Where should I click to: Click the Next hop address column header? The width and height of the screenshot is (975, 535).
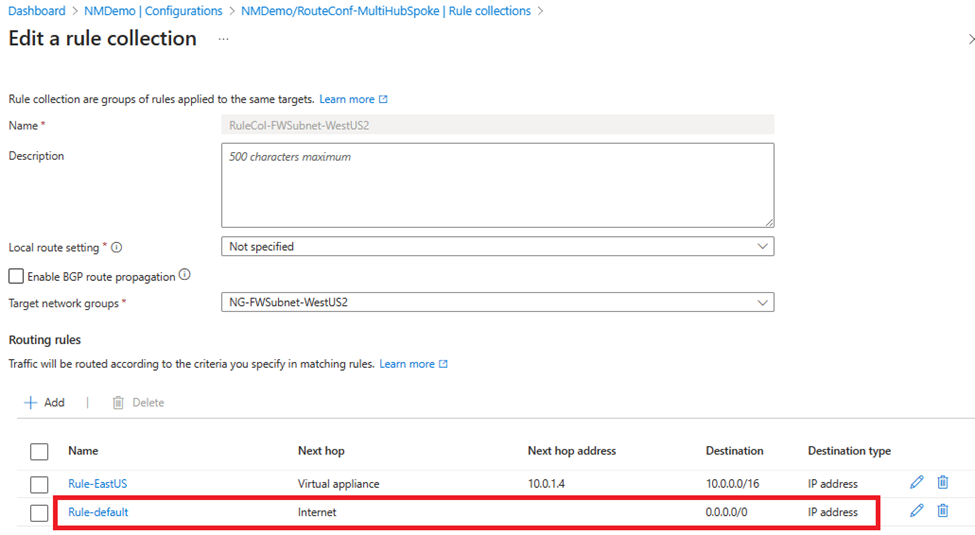tap(571, 451)
